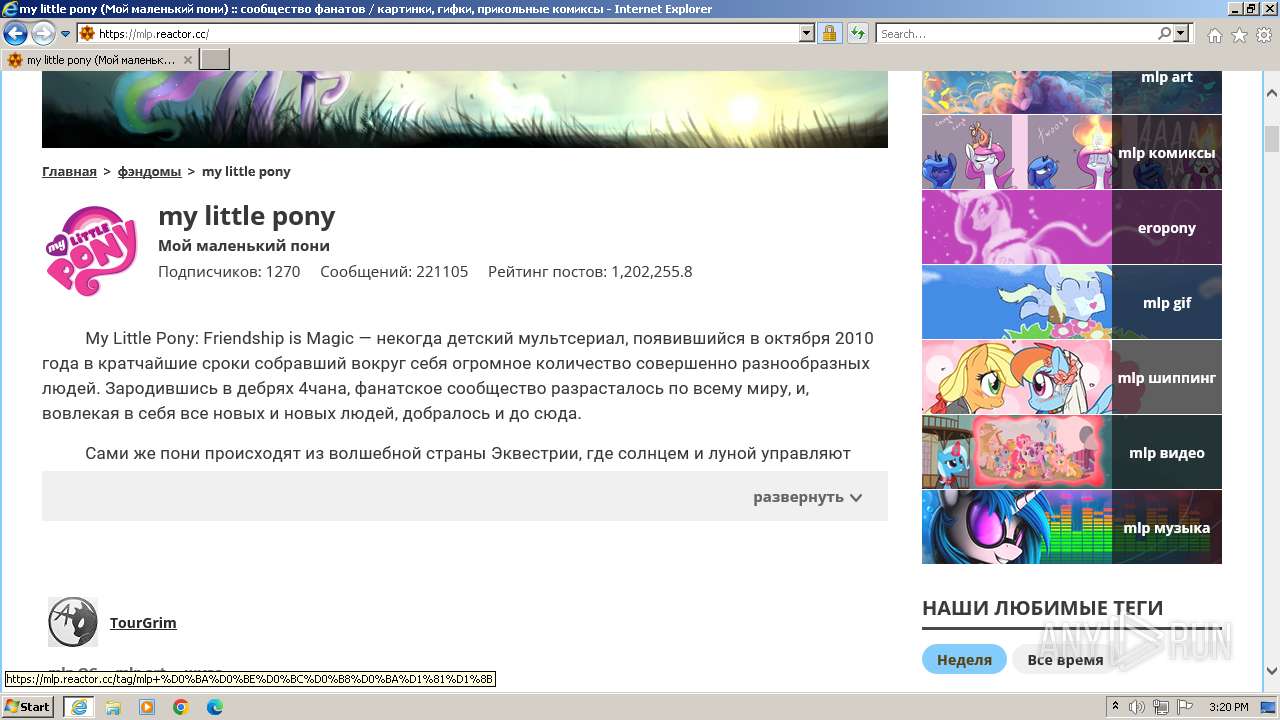Click the vertical scrollbar thumb
Screen dimensions: 1280x720
click(1271, 138)
